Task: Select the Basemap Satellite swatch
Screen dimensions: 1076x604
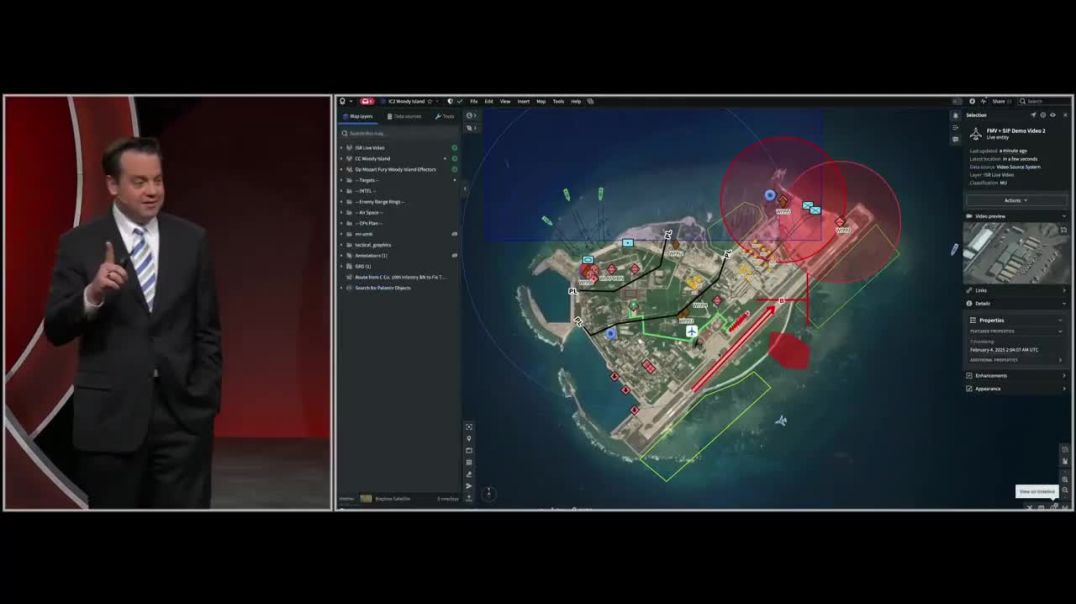Action: click(x=366, y=498)
